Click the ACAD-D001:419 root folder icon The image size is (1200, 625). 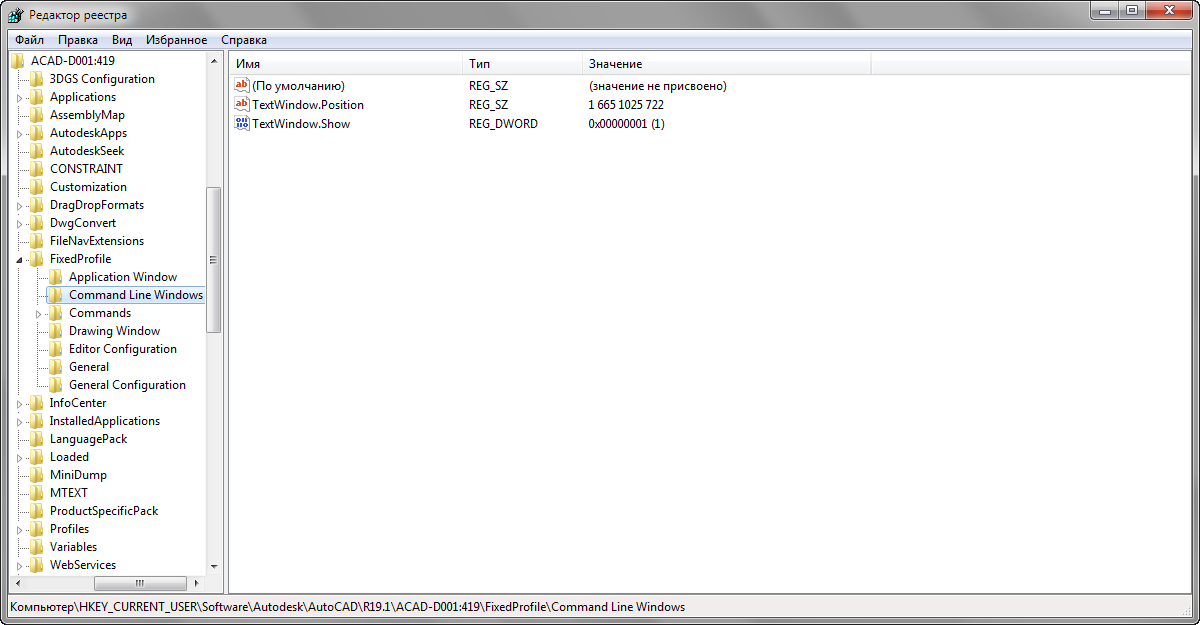(18, 61)
